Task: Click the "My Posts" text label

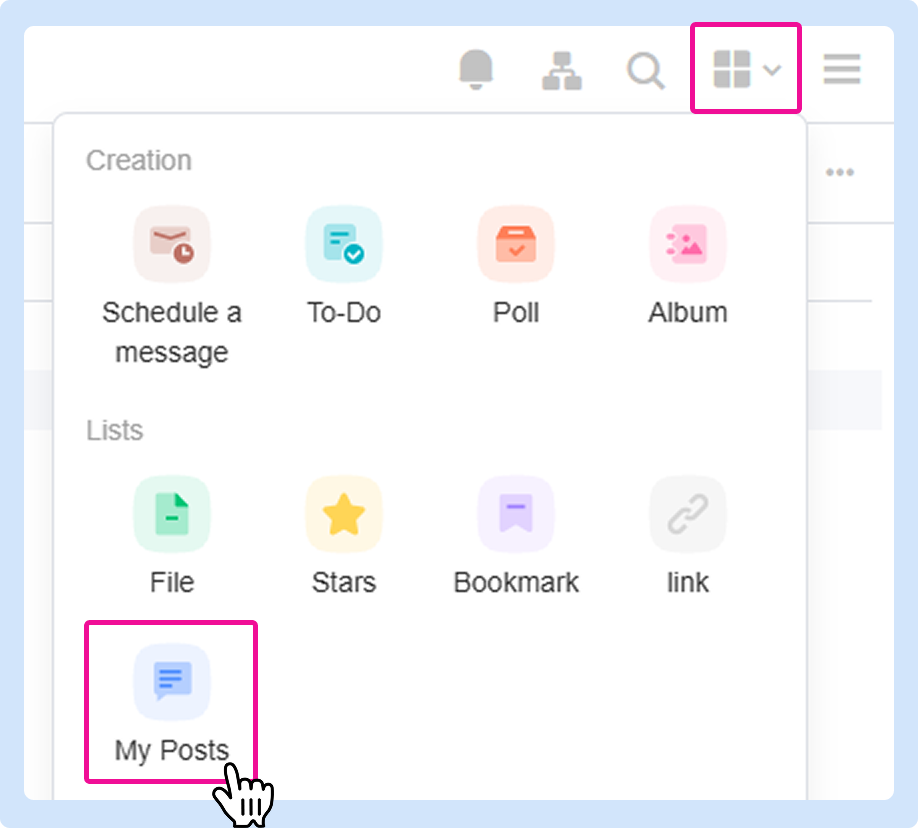Action: [172, 750]
